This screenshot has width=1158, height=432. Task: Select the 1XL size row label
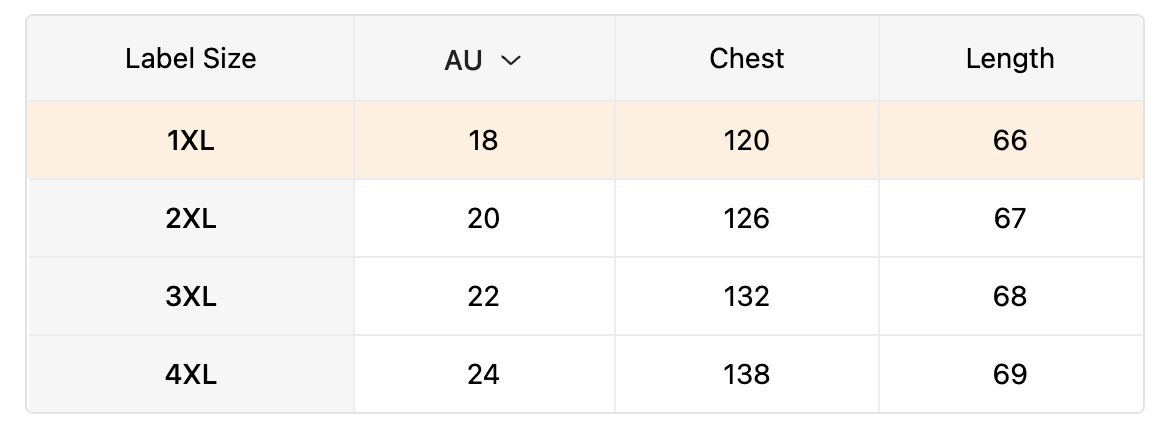[x=190, y=140]
